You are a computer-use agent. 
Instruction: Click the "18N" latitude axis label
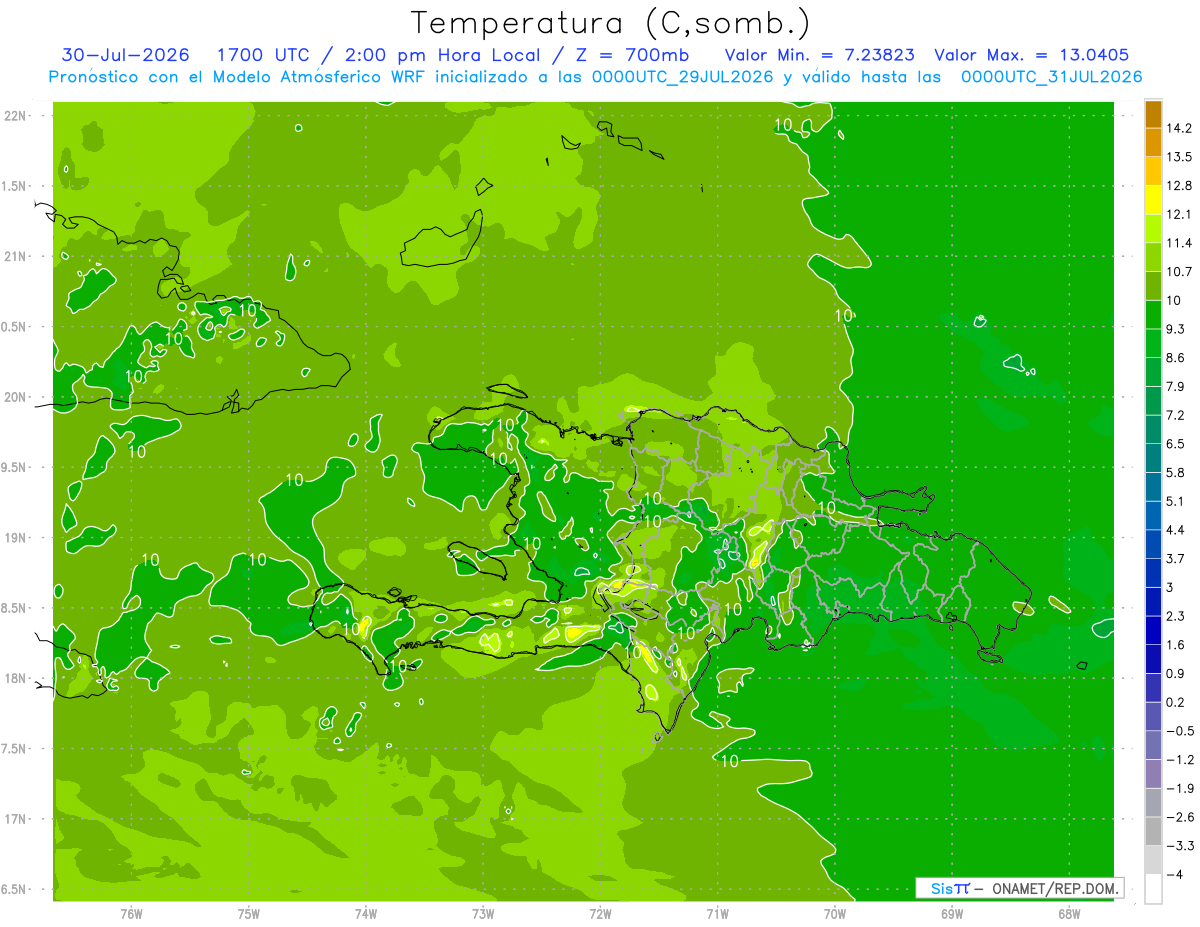tap(14, 679)
